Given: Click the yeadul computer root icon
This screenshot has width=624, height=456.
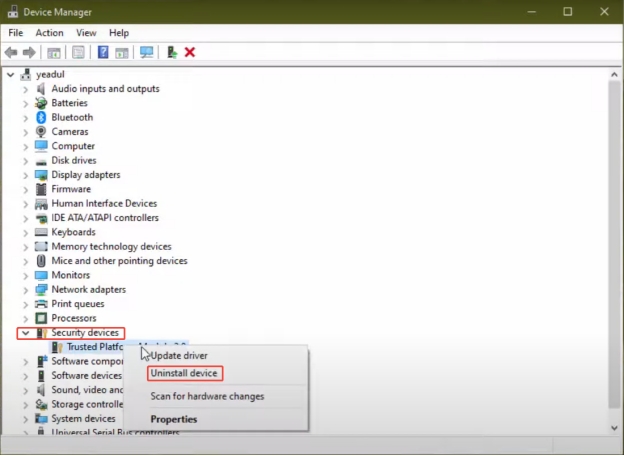Looking at the screenshot, I should point(26,74).
